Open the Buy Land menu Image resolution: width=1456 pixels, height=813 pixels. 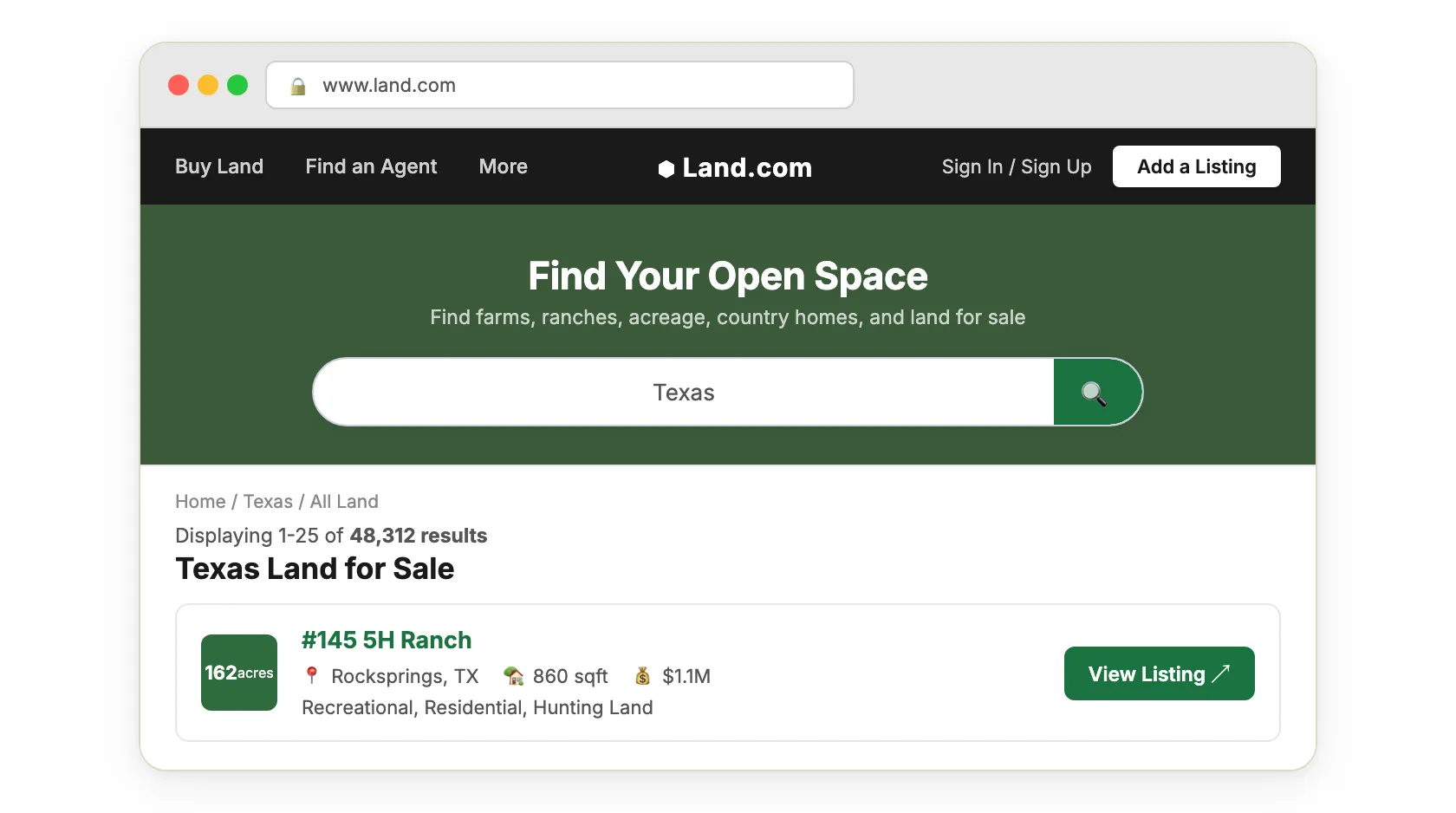(x=219, y=166)
